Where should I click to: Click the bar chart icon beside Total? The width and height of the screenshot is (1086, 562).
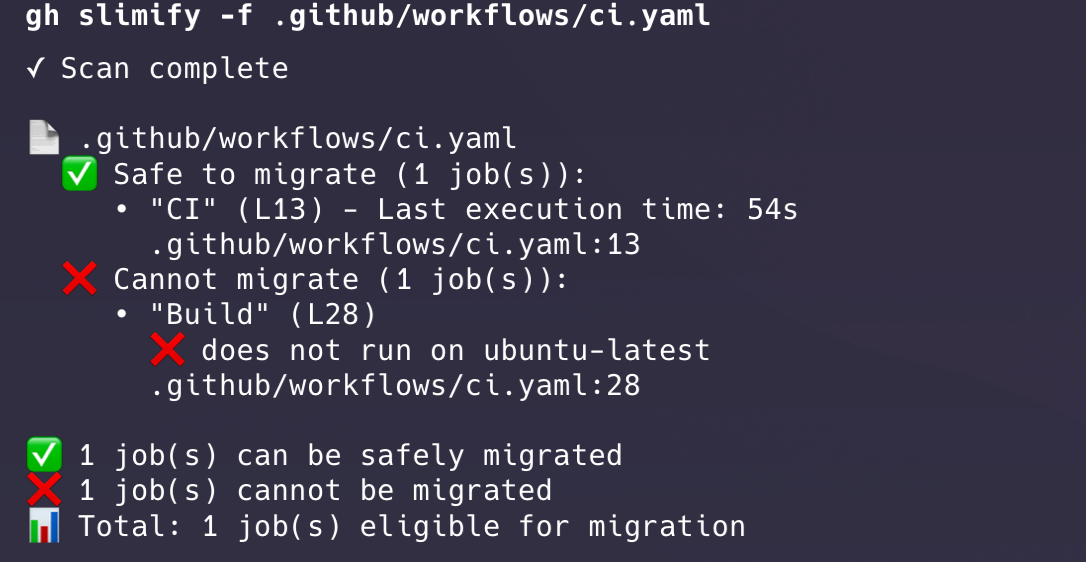point(43,526)
